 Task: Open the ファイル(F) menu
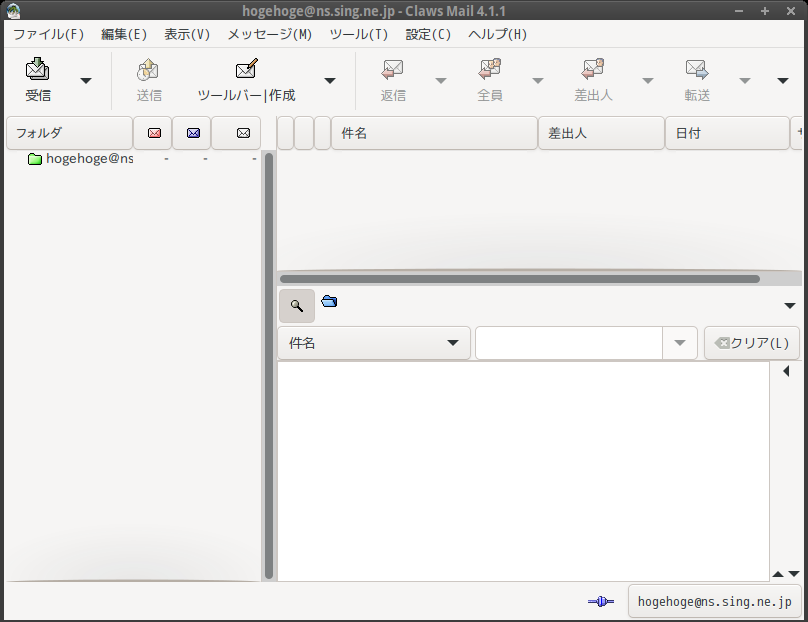click(x=48, y=35)
